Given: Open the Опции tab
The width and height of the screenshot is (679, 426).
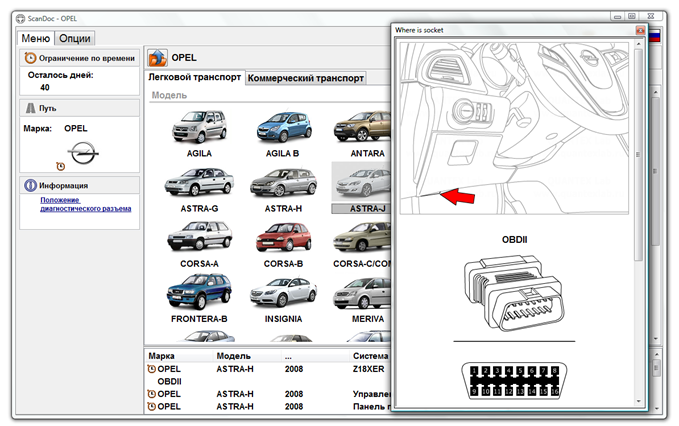Looking at the screenshot, I should (74, 39).
